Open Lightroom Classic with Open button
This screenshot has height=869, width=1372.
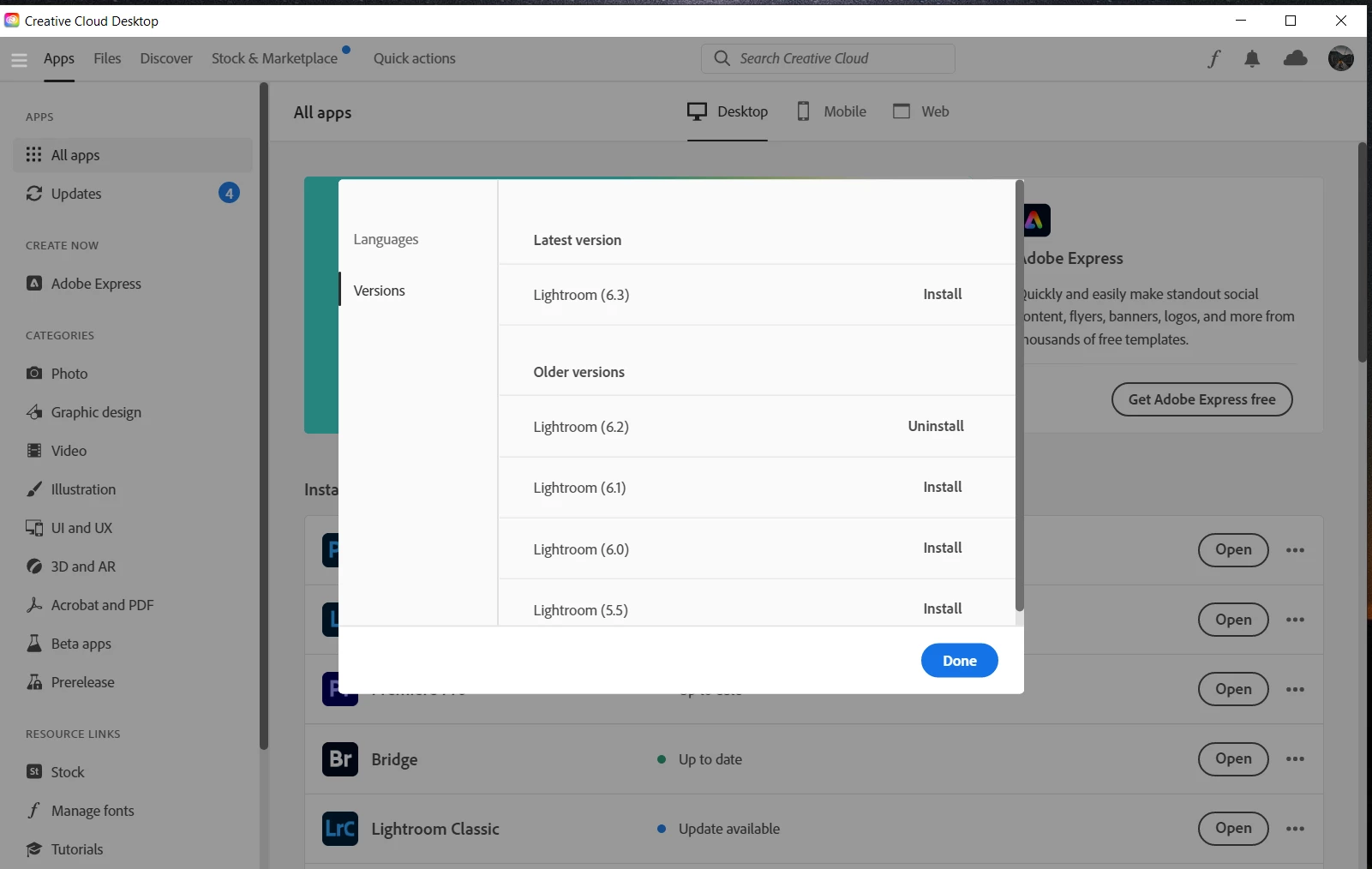[1233, 828]
